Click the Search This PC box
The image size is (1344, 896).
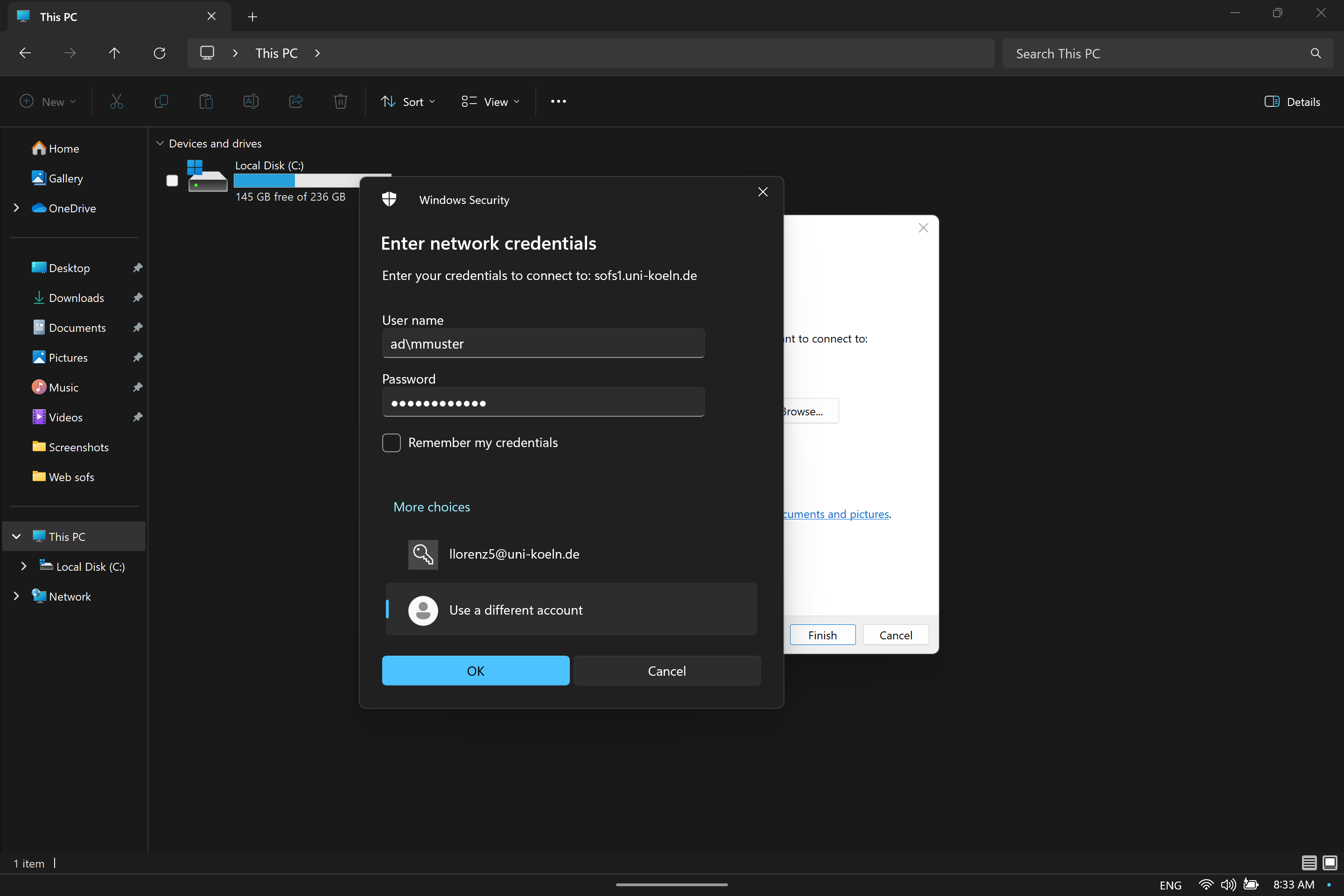click(x=1168, y=53)
